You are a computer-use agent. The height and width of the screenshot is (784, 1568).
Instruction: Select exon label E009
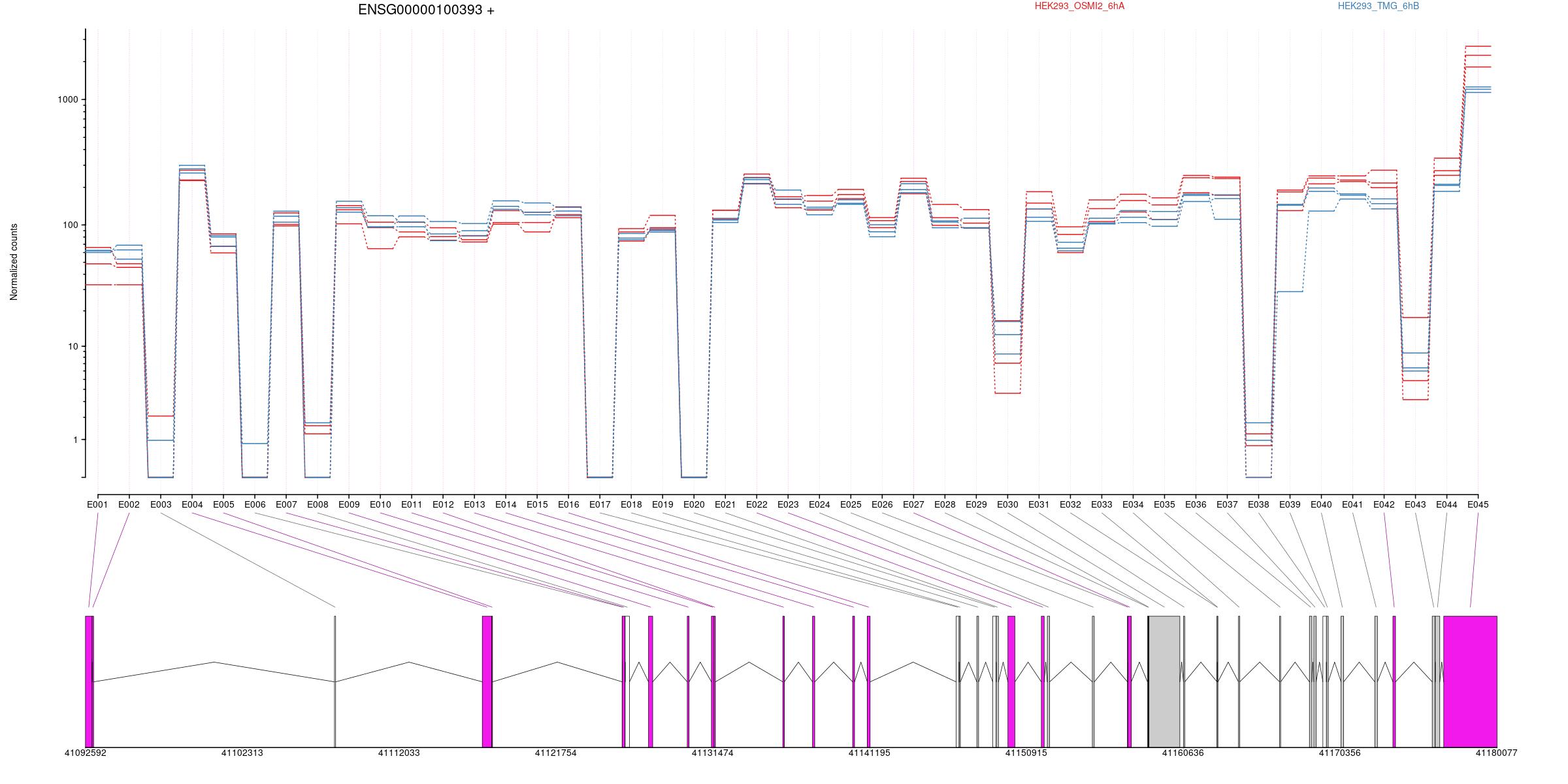pyautogui.click(x=349, y=504)
